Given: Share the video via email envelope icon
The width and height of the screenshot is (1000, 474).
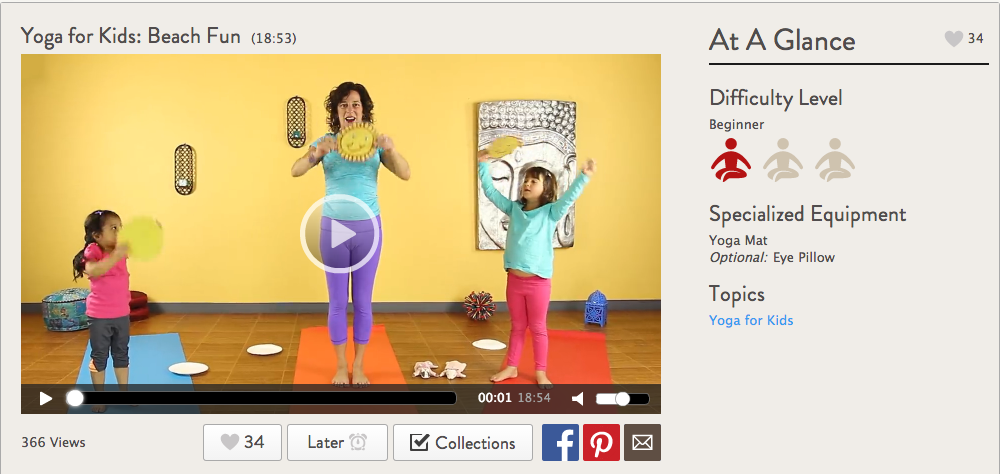Looking at the screenshot, I should coord(642,443).
